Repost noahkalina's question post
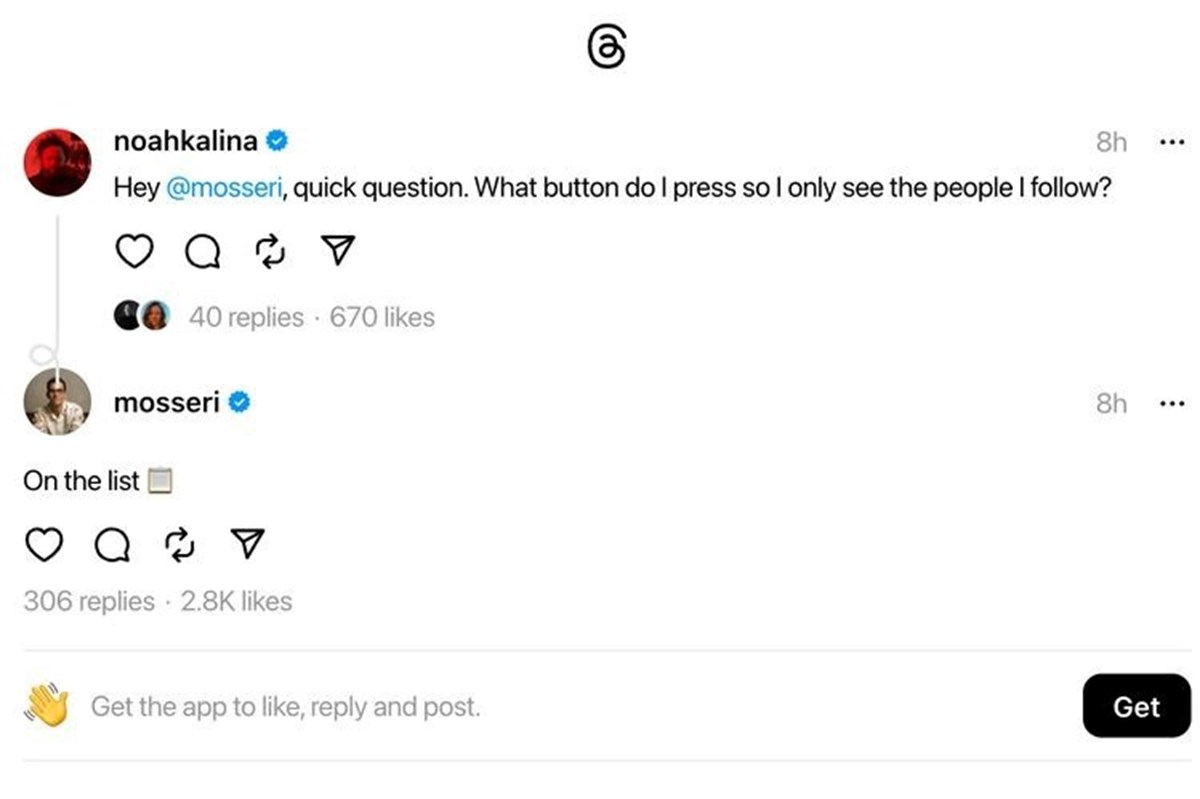Screen dimensions: 1200x799 [x=271, y=252]
